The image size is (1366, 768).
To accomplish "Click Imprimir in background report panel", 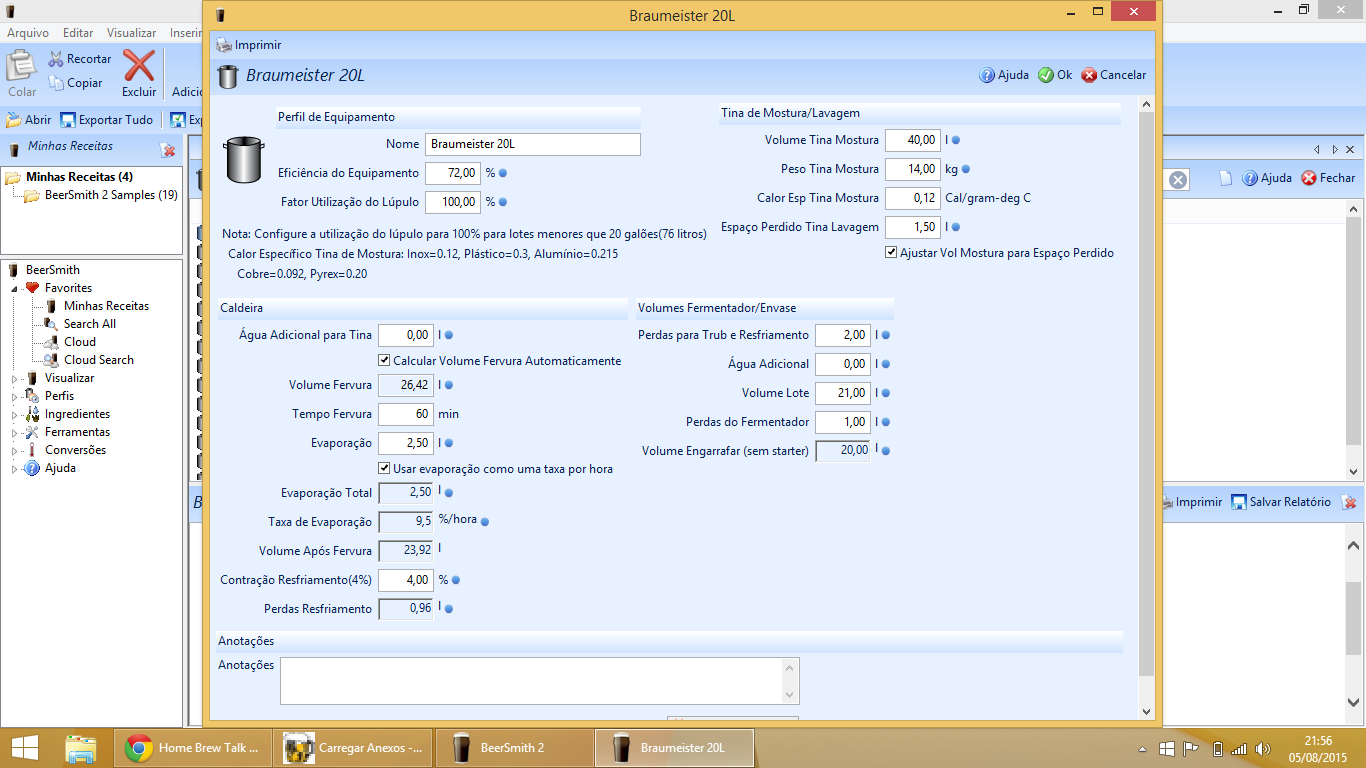I will [x=1191, y=502].
